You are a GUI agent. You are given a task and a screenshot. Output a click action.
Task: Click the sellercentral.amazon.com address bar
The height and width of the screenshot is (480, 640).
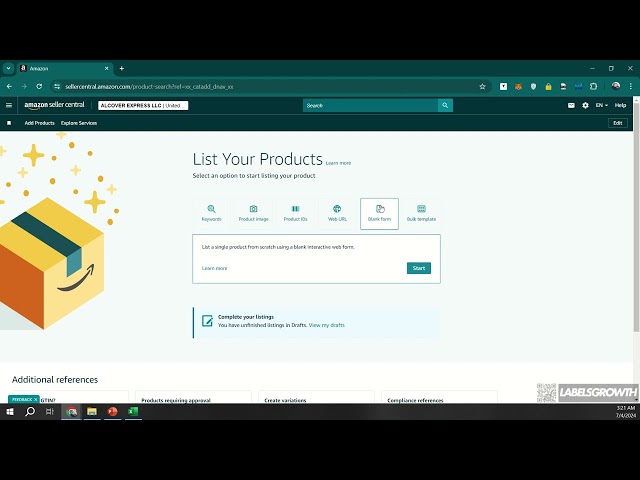tap(269, 87)
